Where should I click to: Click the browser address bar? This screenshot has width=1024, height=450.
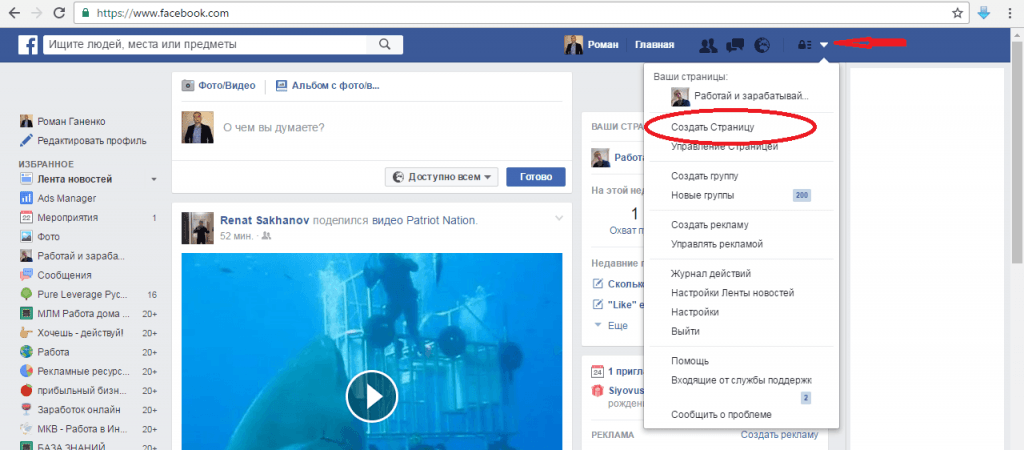519,12
